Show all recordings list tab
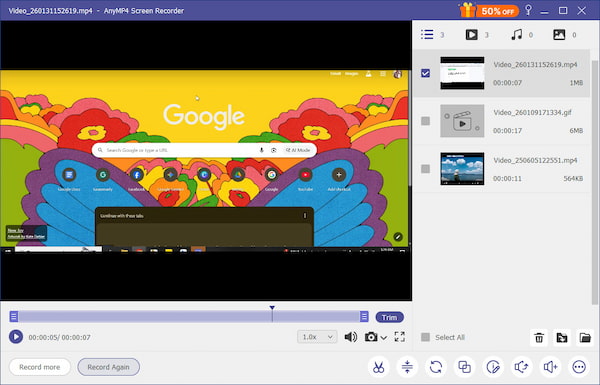Viewport: 600px width, 385px height. click(427, 34)
